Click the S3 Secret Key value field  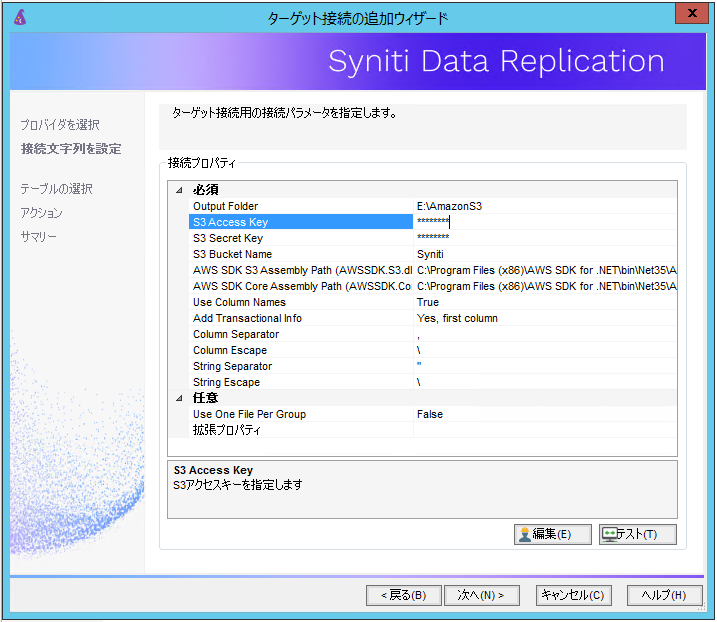click(545, 238)
